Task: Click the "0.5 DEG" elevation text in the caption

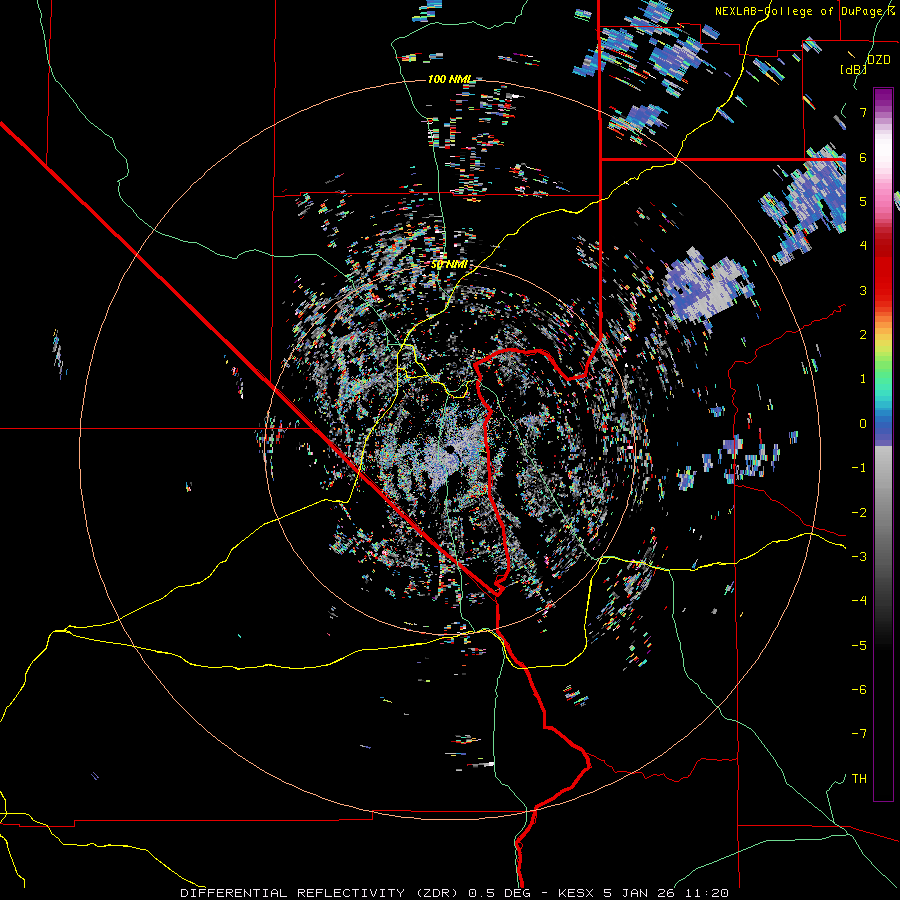Action: click(497, 893)
